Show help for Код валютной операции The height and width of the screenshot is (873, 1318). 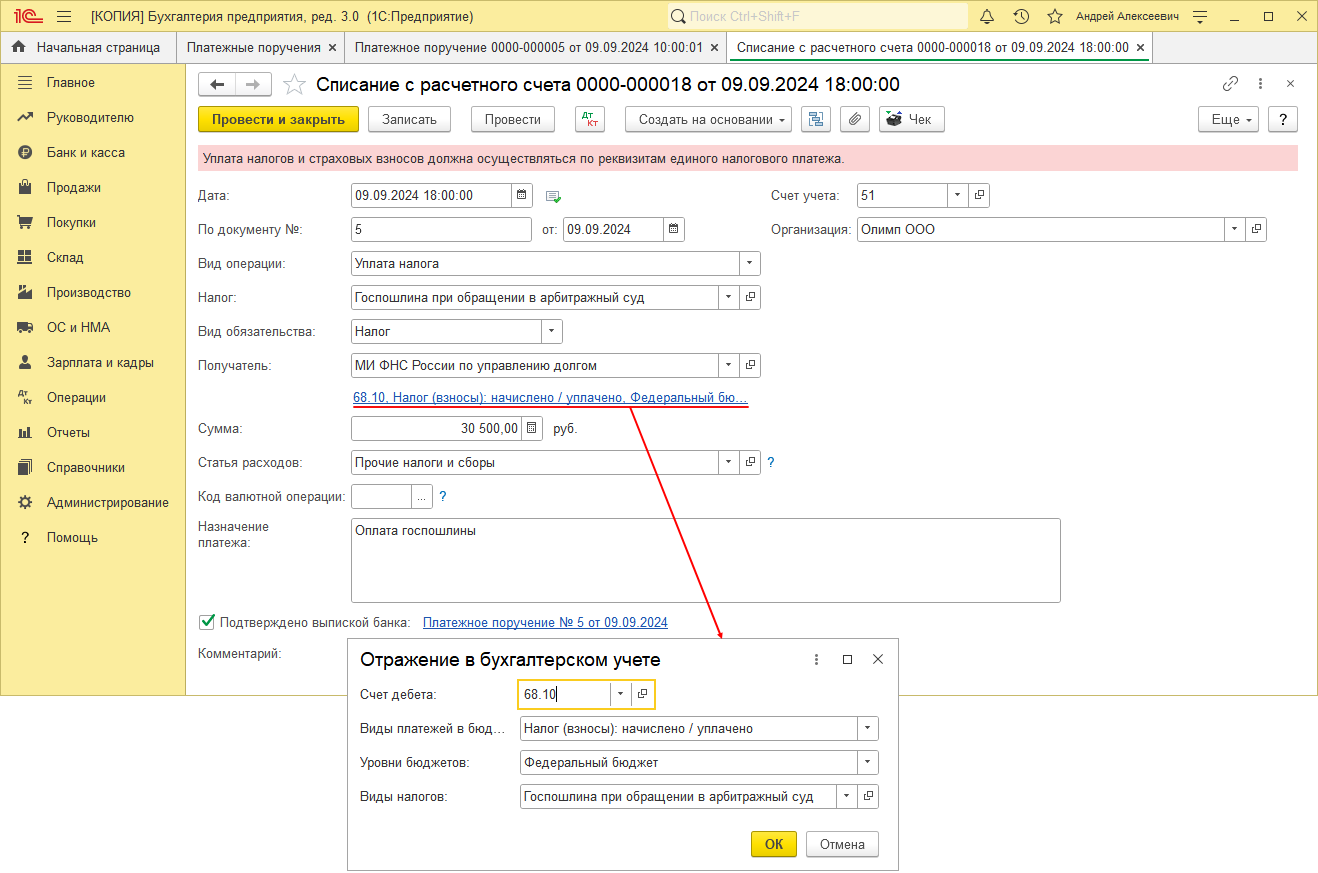[442, 496]
